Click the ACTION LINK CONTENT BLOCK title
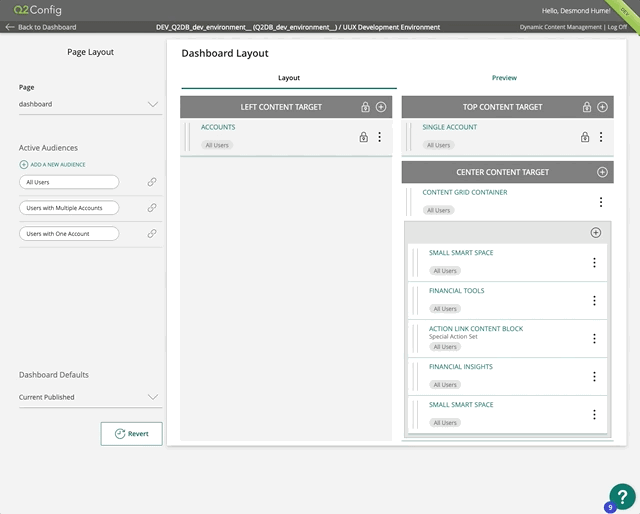 pyautogui.click(x=476, y=329)
